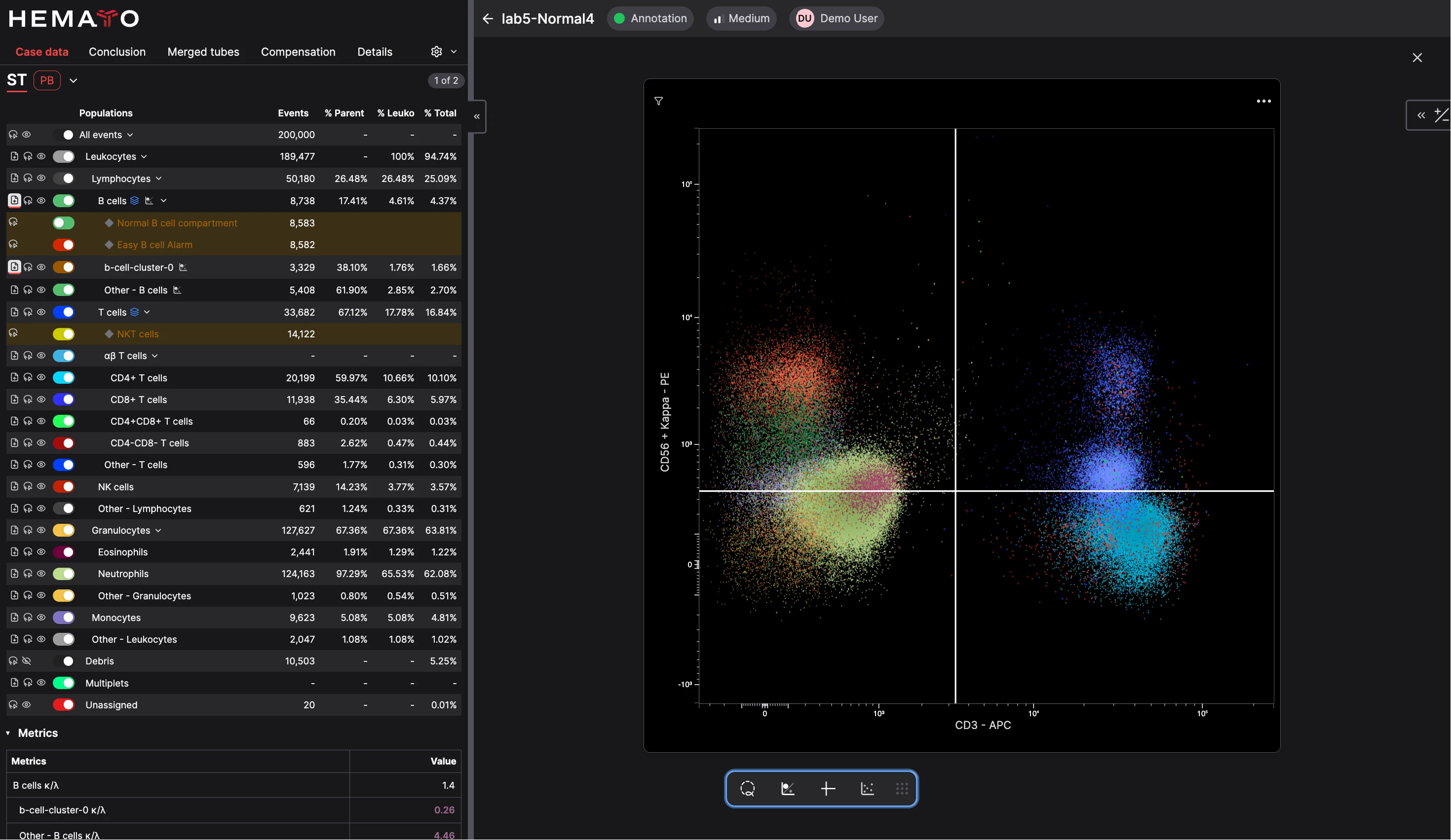This screenshot has height=840, width=1451.
Task: Toggle eye icon on Eosinophils row
Action: (x=41, y=552)
